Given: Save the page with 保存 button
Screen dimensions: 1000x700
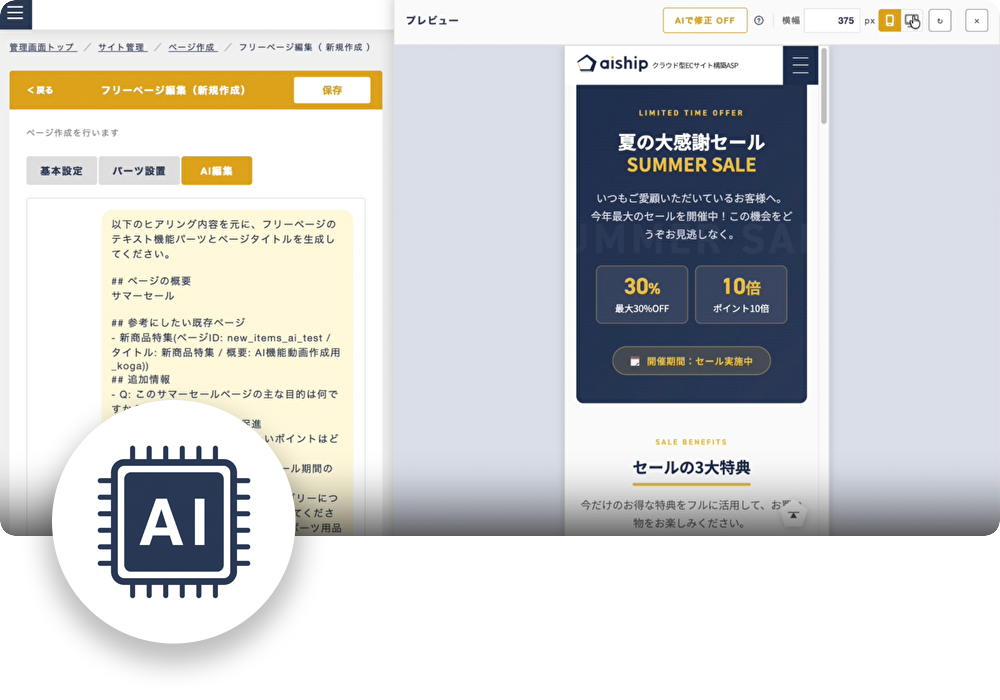Looking at the screenshot, I should click(332, 91).
